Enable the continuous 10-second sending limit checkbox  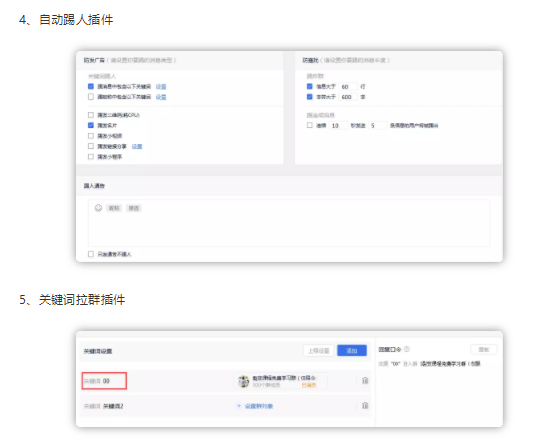309,125
